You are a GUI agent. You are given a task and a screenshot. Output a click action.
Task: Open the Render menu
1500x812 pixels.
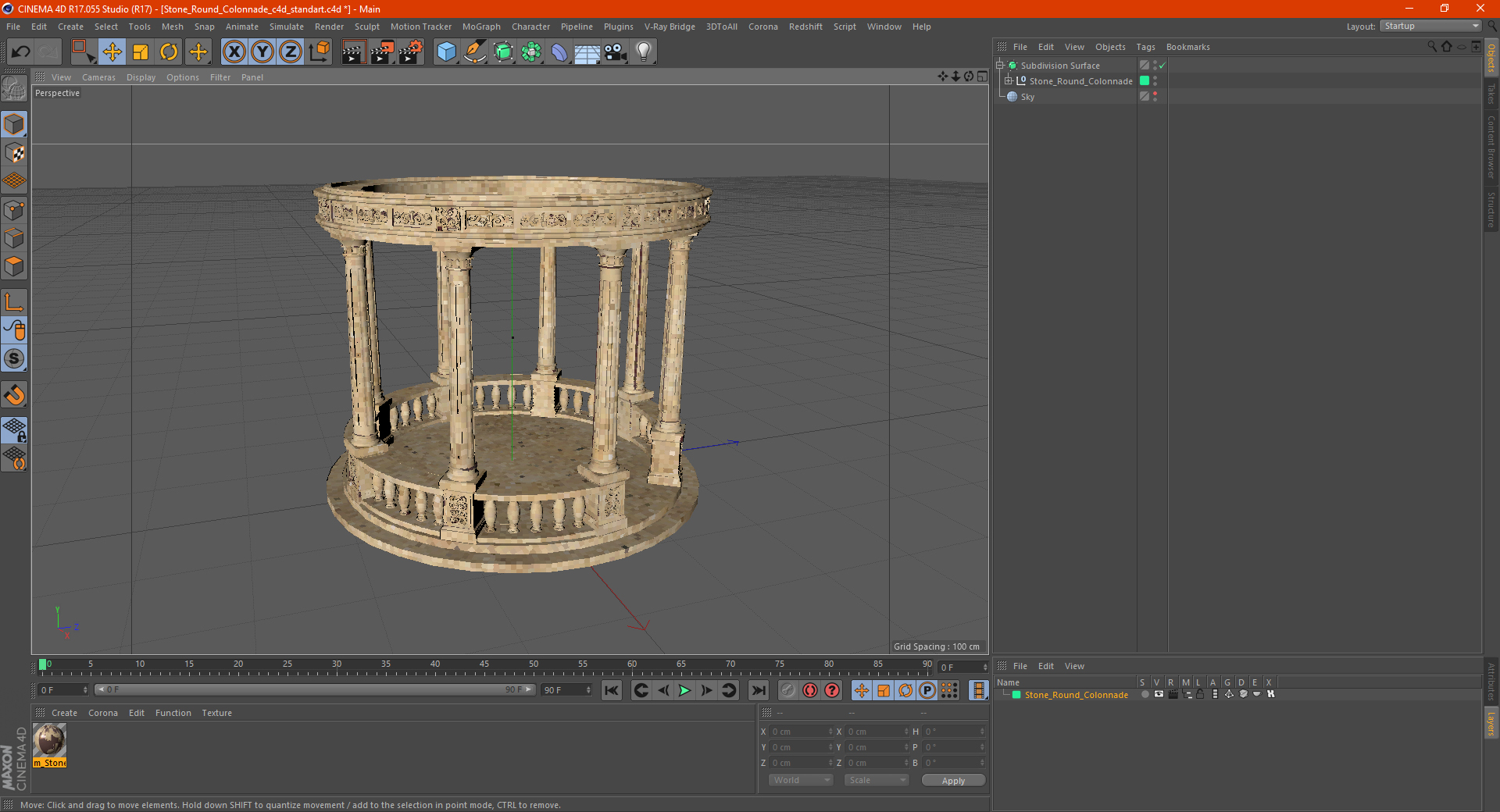click(329, 27)
